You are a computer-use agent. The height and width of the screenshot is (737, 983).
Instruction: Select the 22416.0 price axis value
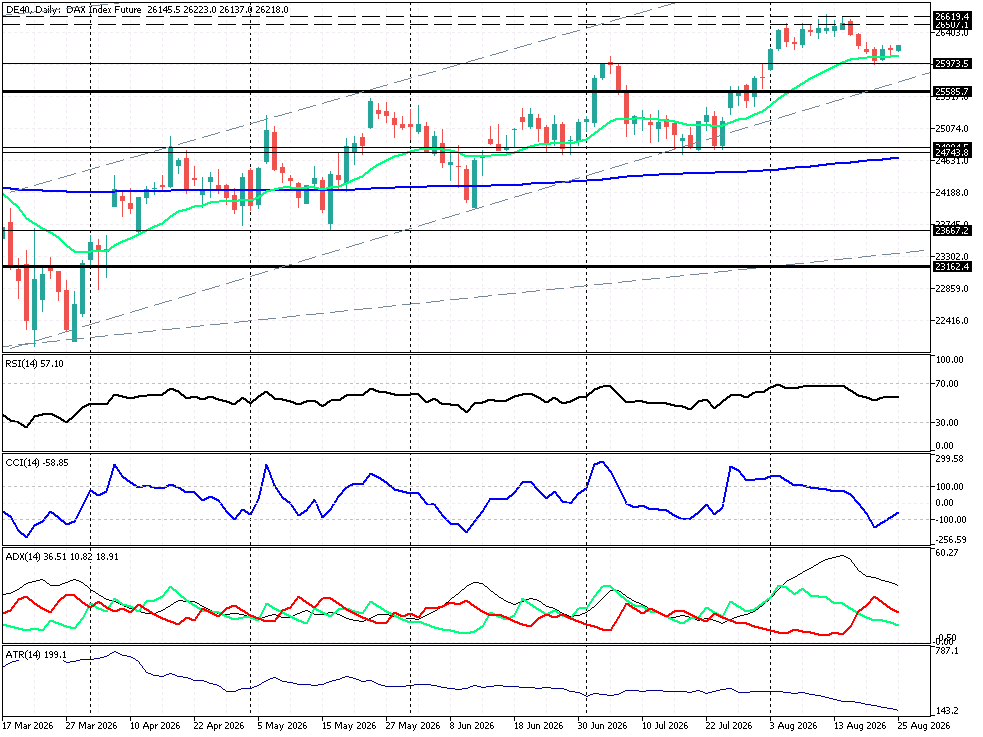point(952,320)
